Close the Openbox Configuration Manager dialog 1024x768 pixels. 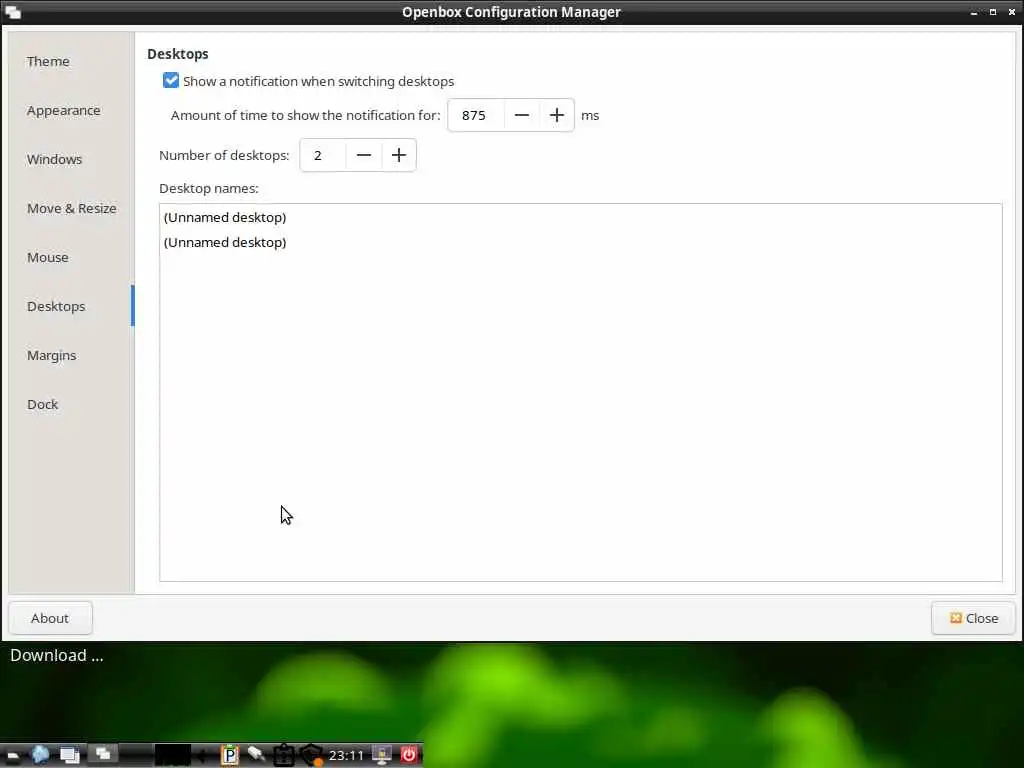pos(973,618)
